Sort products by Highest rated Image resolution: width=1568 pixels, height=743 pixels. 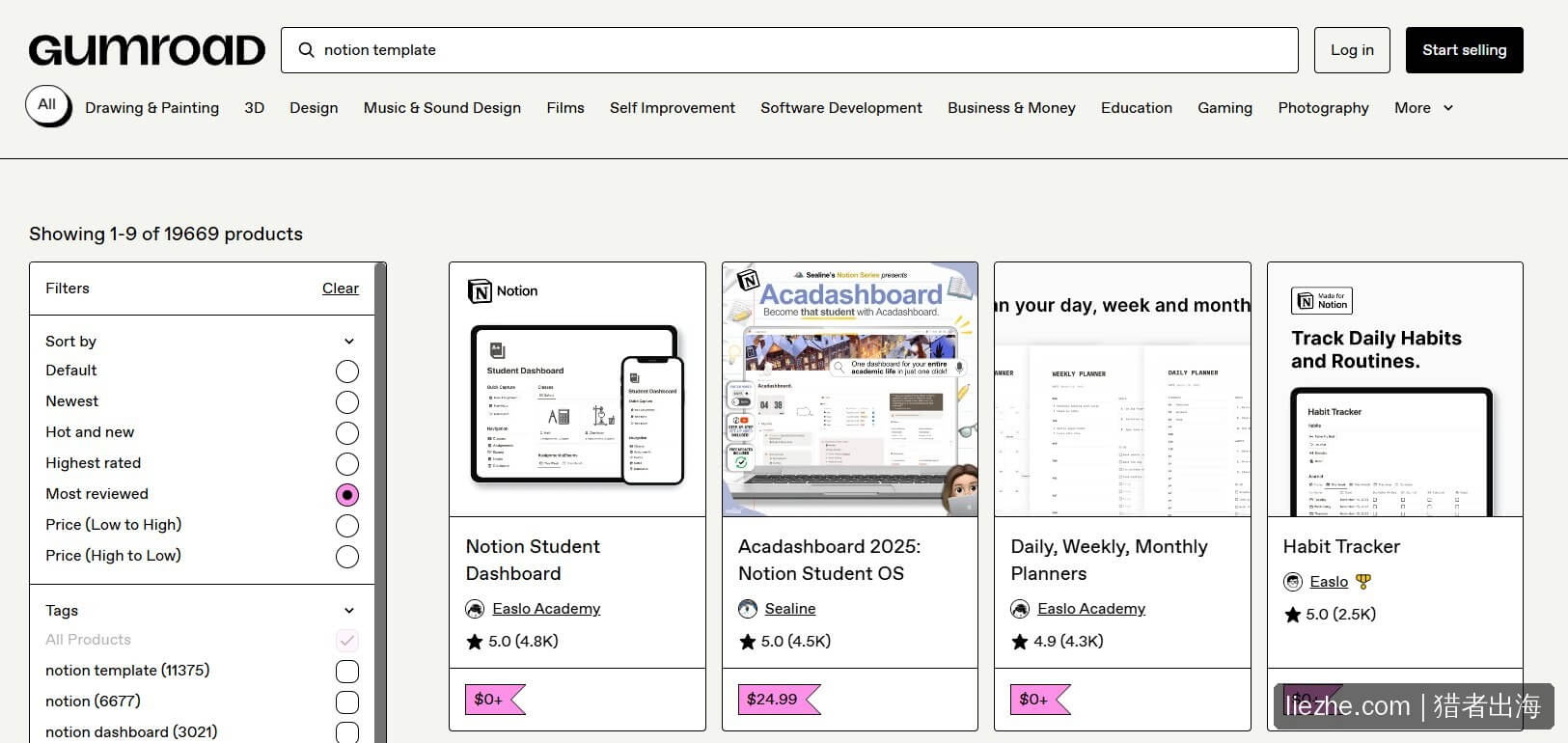coord(347,464)
